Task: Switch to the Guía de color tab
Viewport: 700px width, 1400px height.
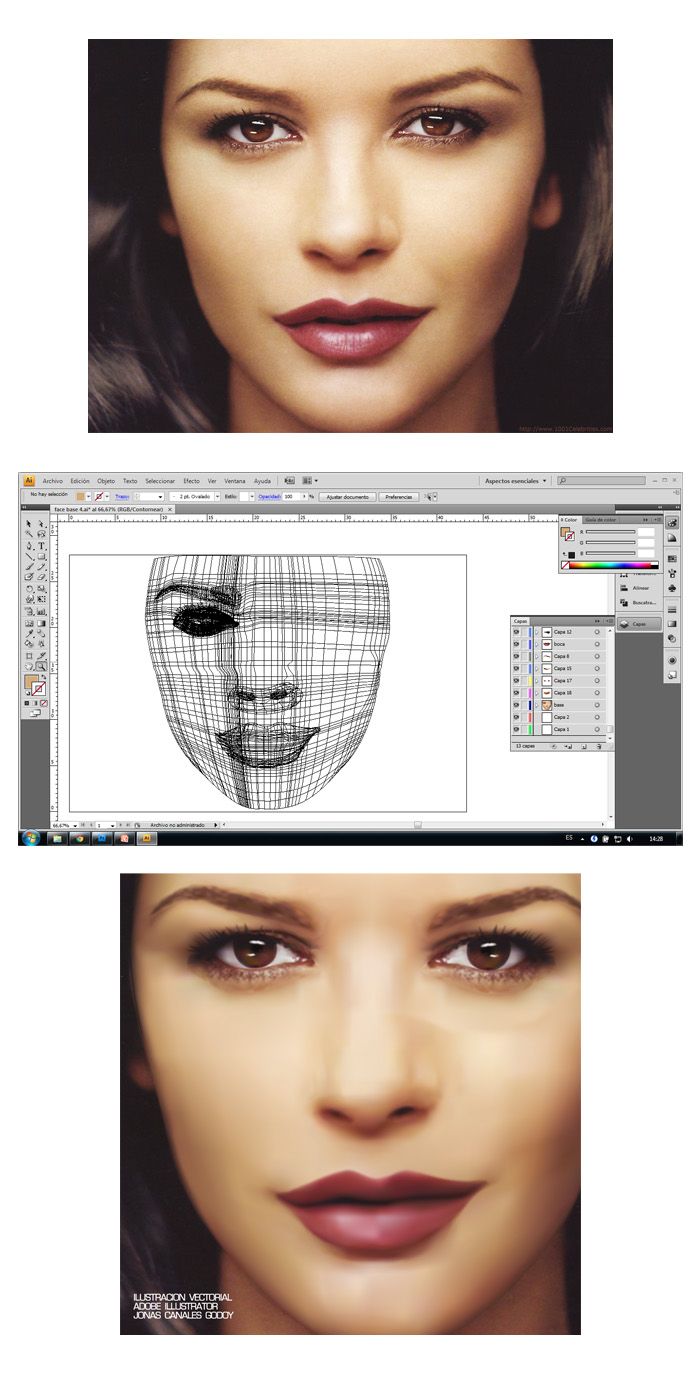Action: coord(601,520)
